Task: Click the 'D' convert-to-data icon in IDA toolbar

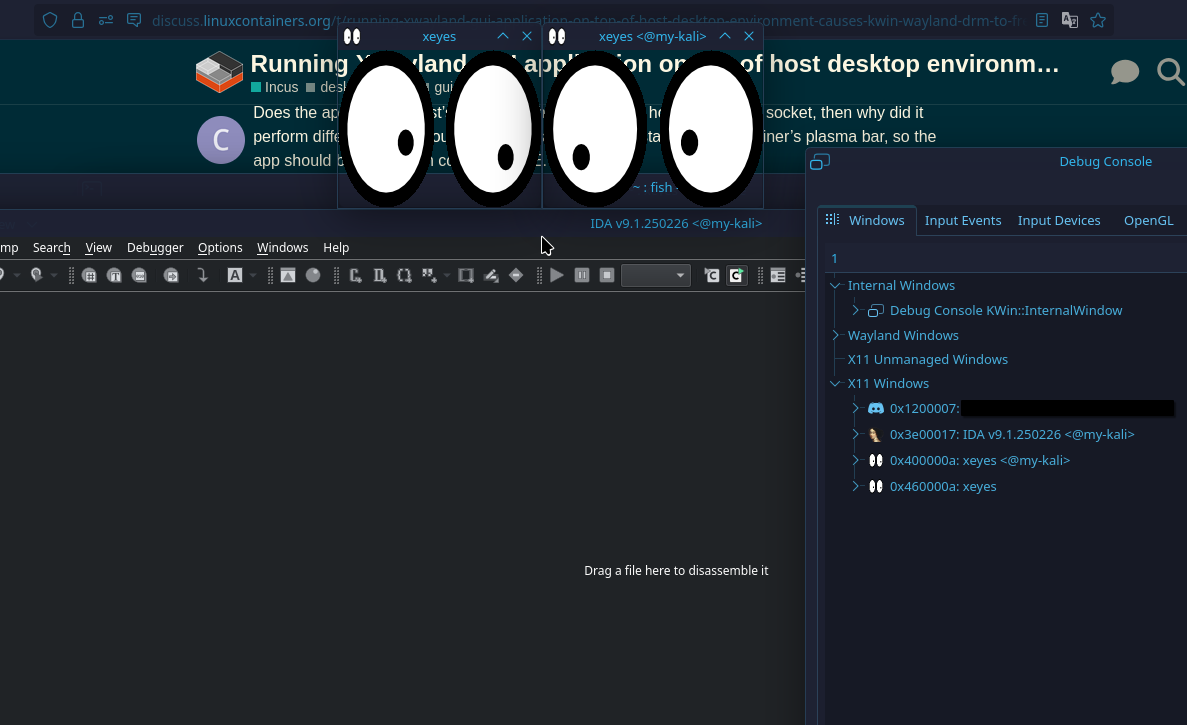Action: [380, 275]
